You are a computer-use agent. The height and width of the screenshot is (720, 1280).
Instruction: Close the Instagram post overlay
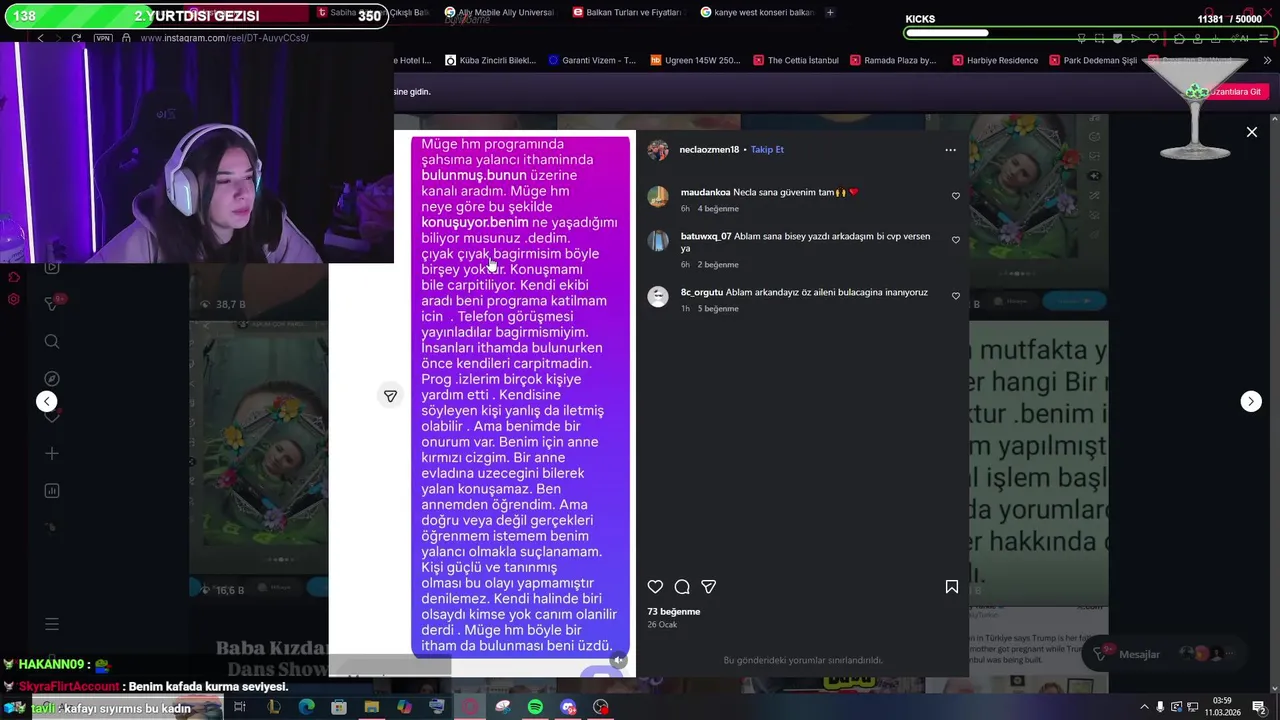point(1251,132)
